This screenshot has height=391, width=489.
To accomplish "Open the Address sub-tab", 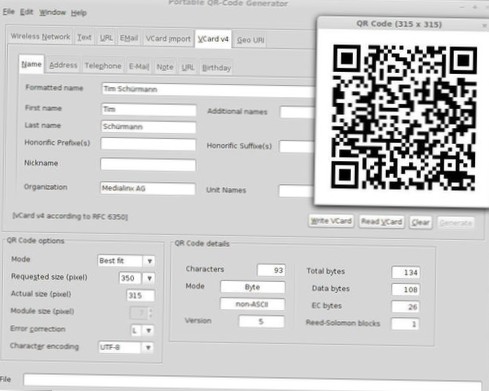I will (x=63, y=65).
